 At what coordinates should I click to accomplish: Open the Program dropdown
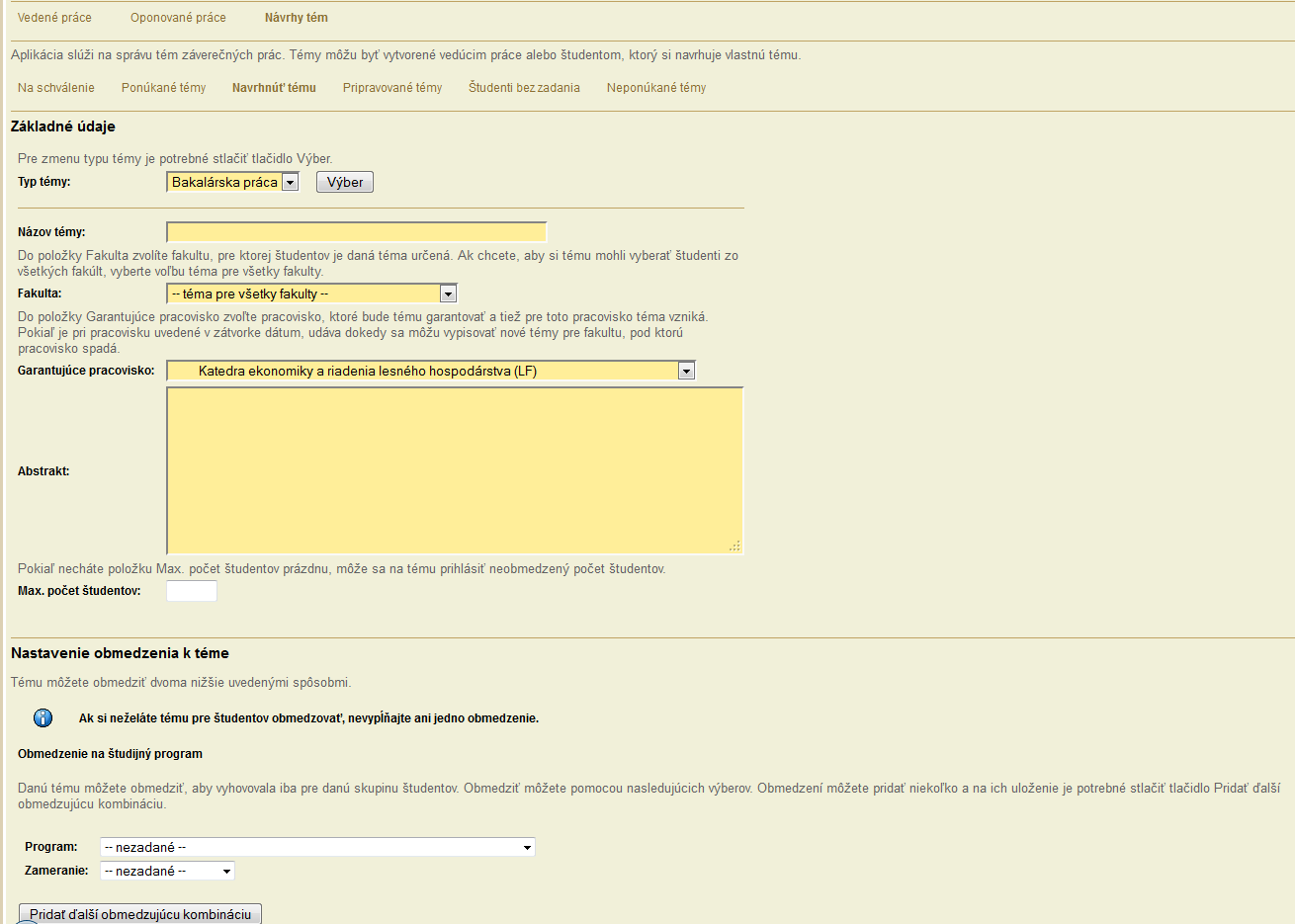pyautogui.click(x=317, y=847)
